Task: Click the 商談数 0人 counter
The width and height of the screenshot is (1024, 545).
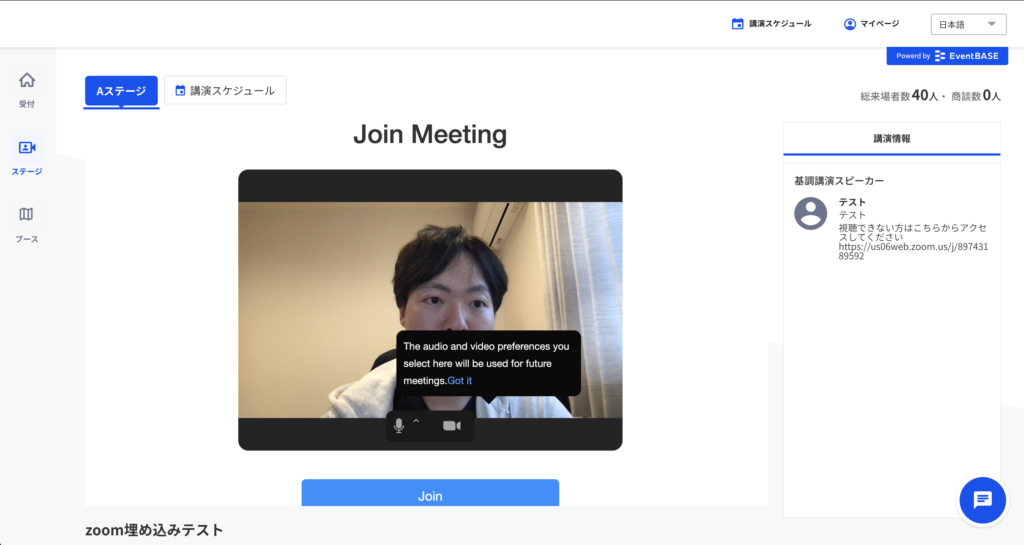Action: point(976,96)
